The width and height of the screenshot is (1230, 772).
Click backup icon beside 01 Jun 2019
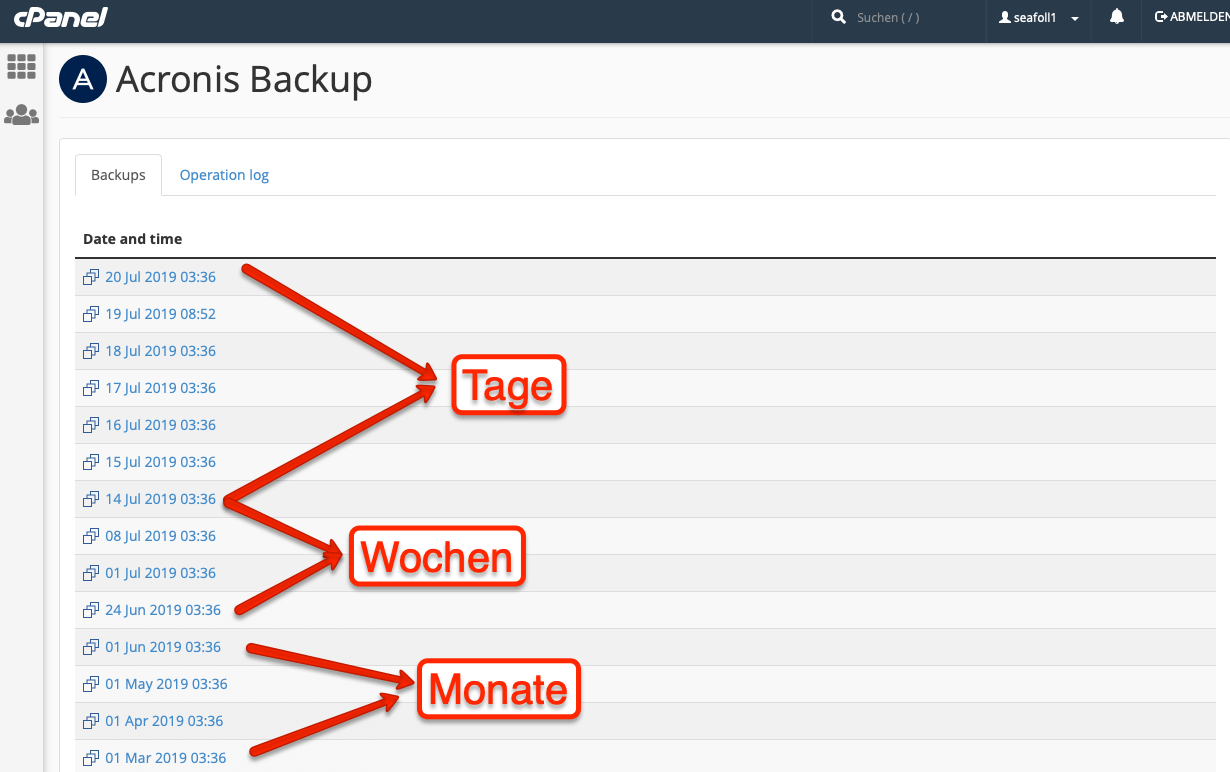coord(91,647)
